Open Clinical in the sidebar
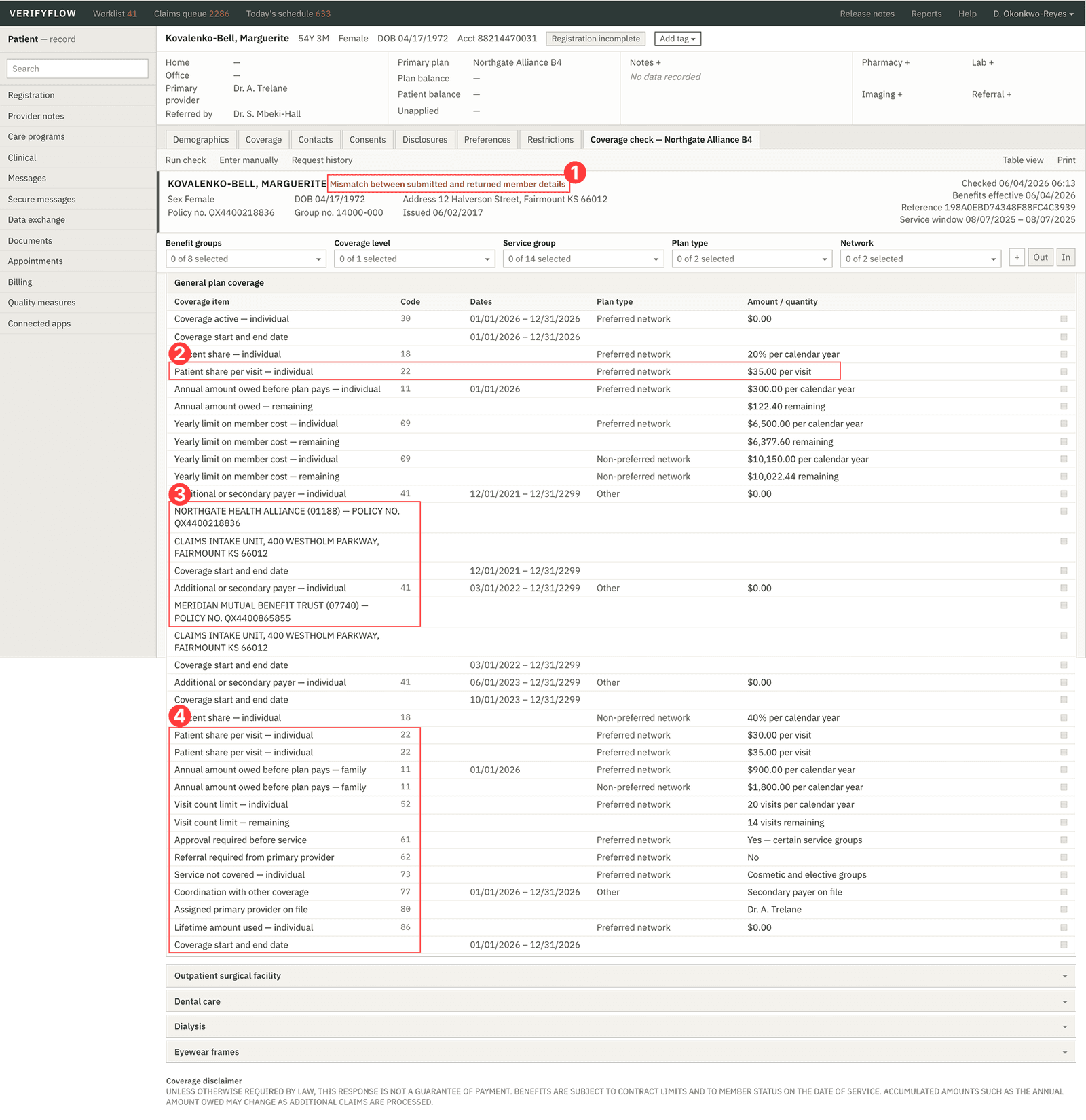Image resolution: width=1086 pixels, height=1120 pixels. pos(78,157)
